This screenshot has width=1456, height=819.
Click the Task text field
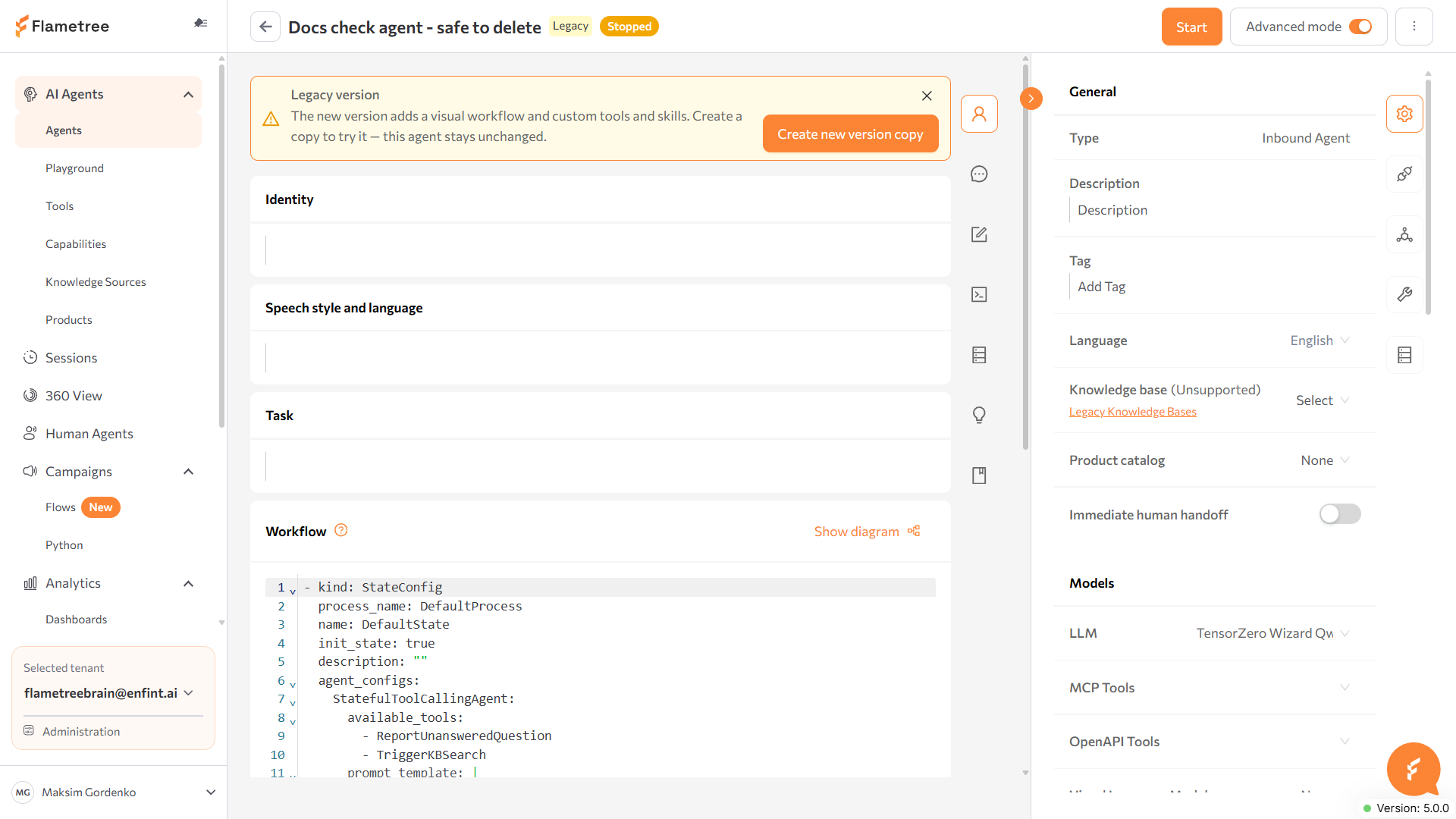[x=600, y=467]
